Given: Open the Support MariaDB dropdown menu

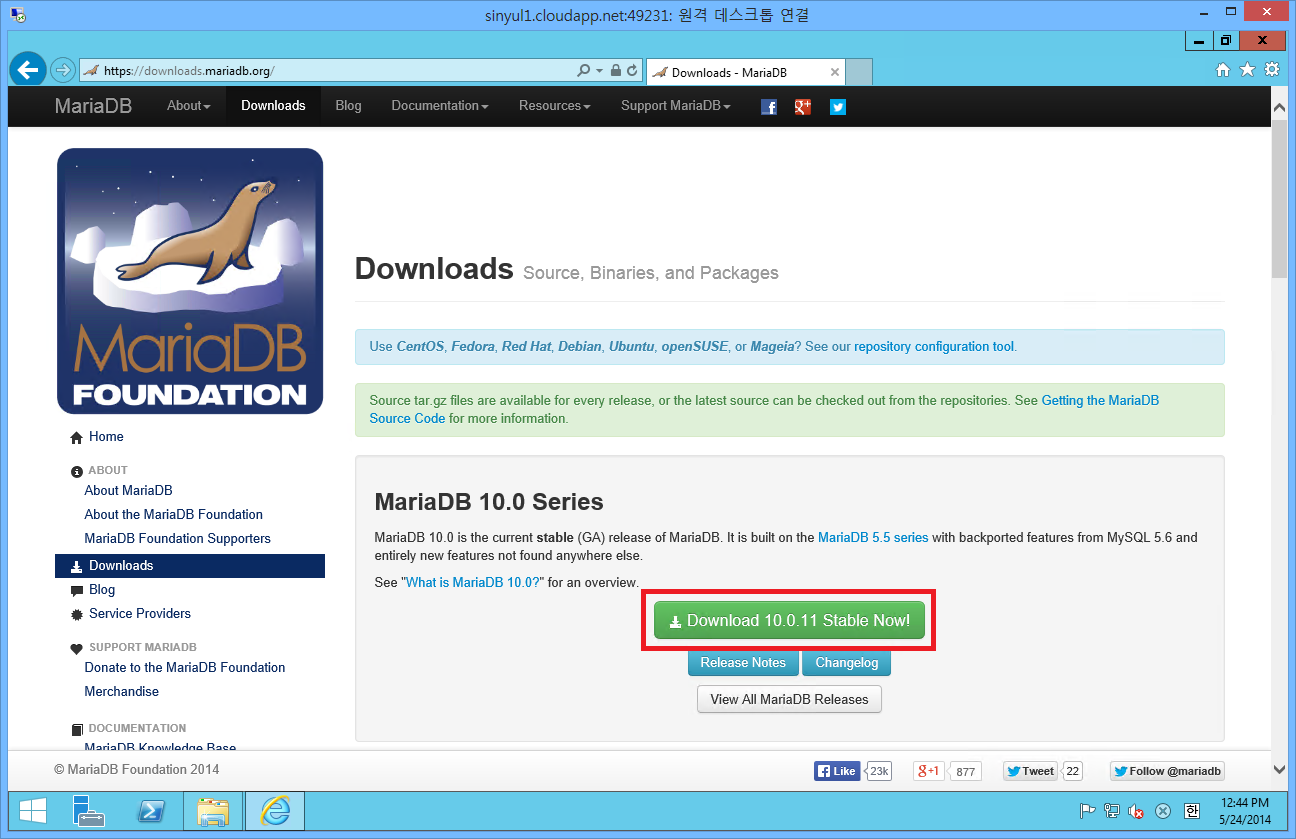Looking at the screenshot, I should pyautogui.click(x=676, y=106).
